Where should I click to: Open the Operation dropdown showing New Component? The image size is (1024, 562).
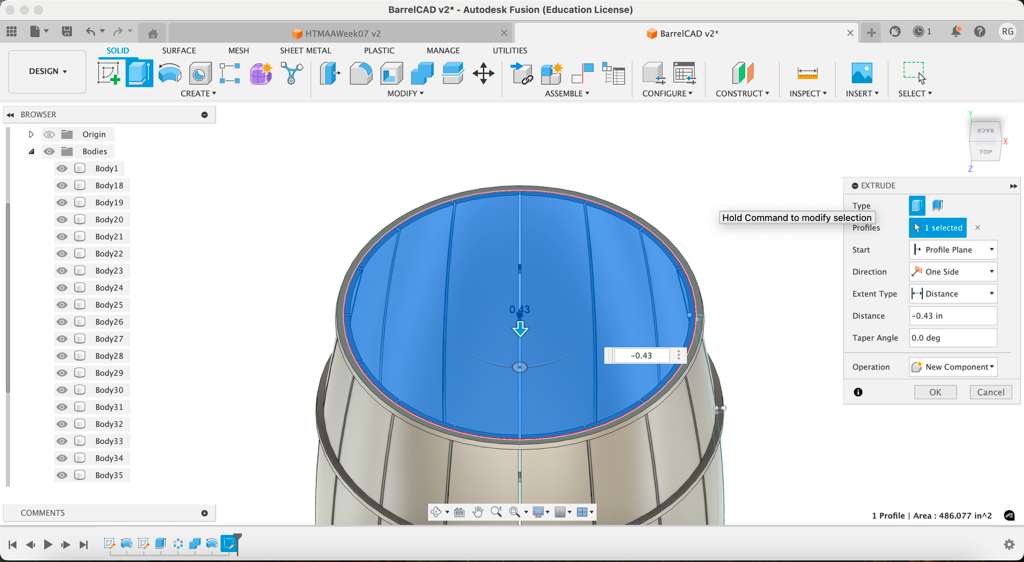[x=952, y=367]
